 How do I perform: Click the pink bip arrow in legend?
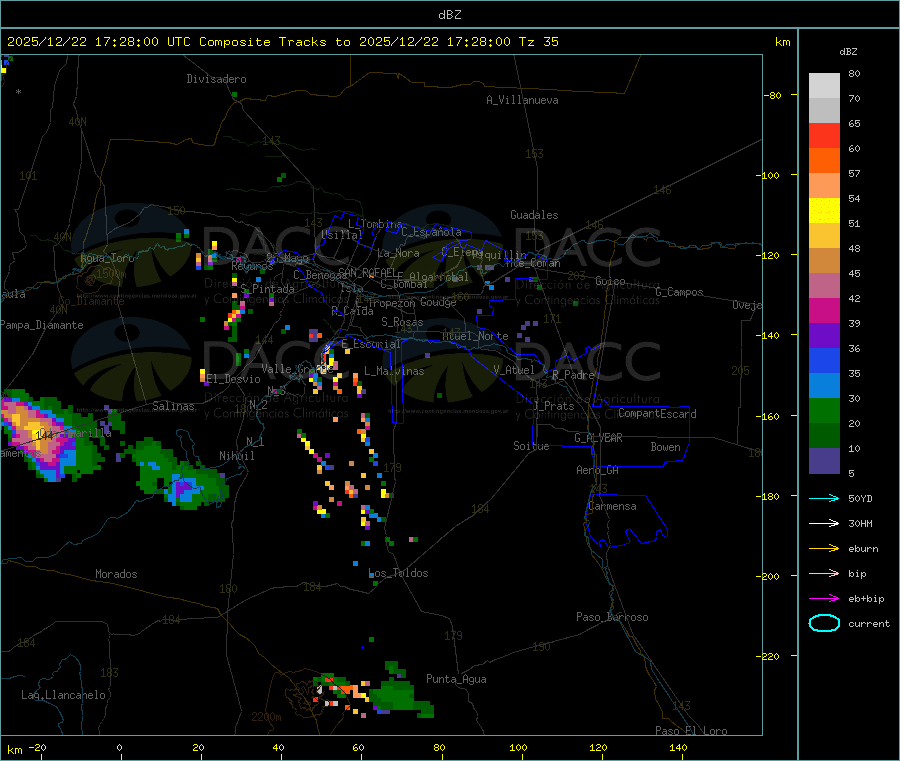[x=824, y=573]
